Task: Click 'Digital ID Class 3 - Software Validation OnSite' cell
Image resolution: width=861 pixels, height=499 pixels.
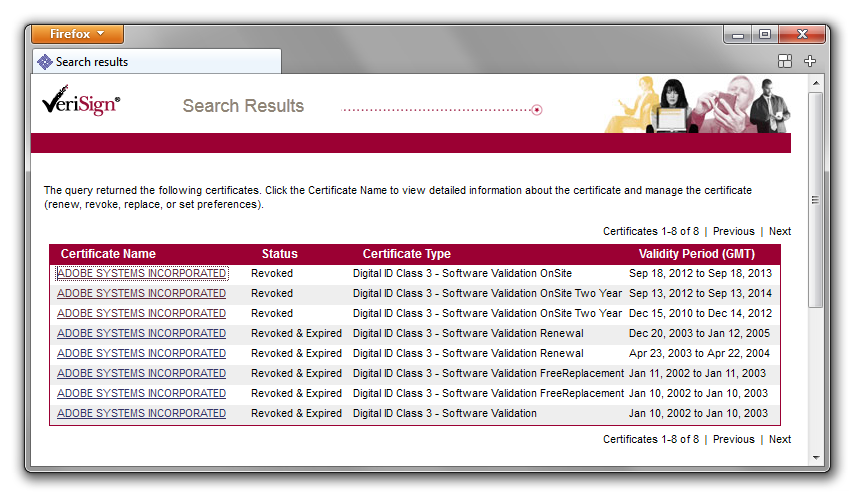Action: tap(462, 273)
